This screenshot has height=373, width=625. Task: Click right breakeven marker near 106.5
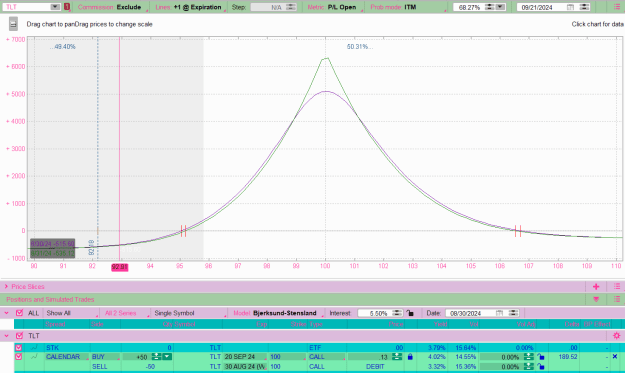pyautogui.click(x=517, y=231)
